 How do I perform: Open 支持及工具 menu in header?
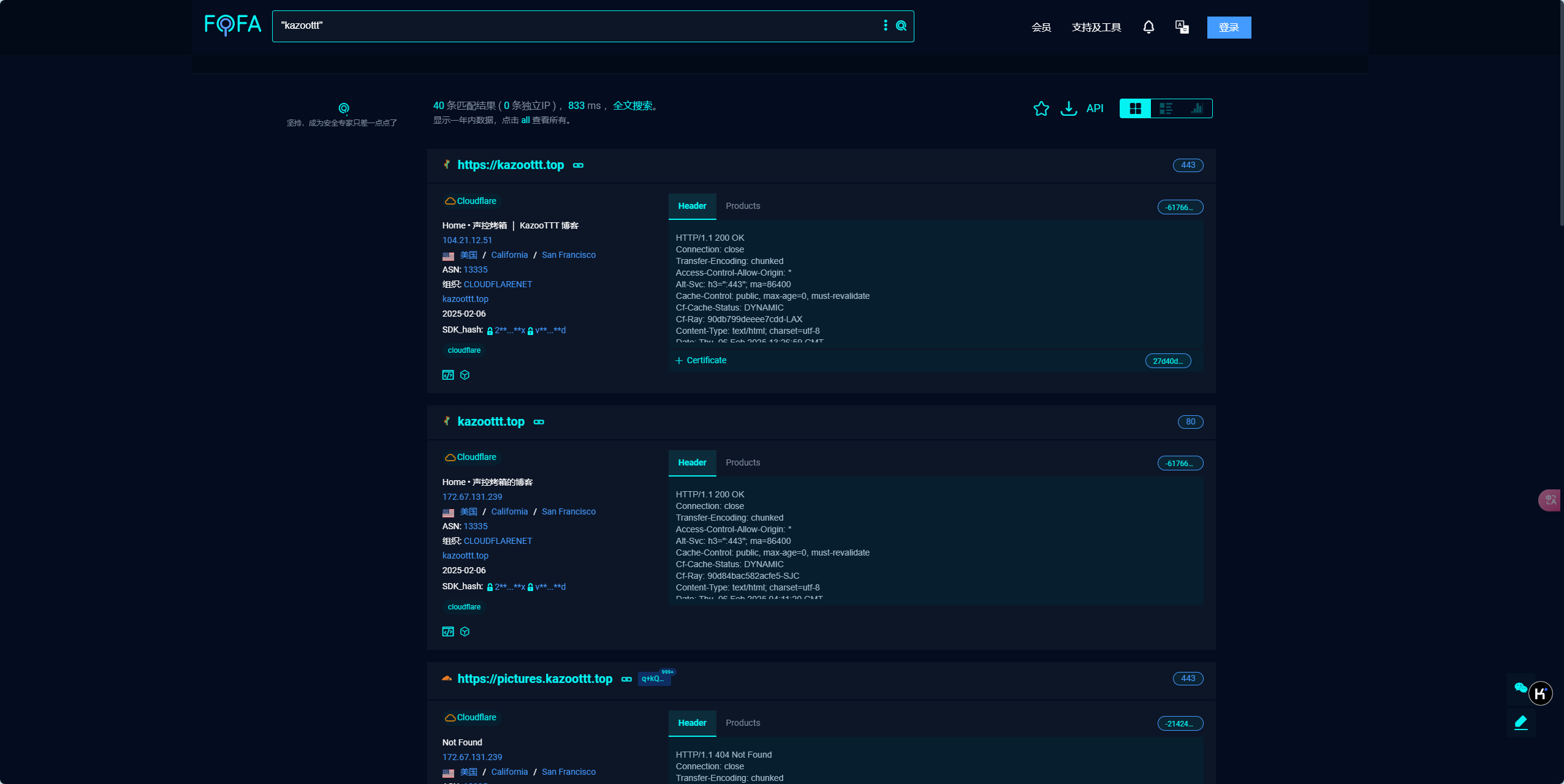click(x=1096, y=28)
